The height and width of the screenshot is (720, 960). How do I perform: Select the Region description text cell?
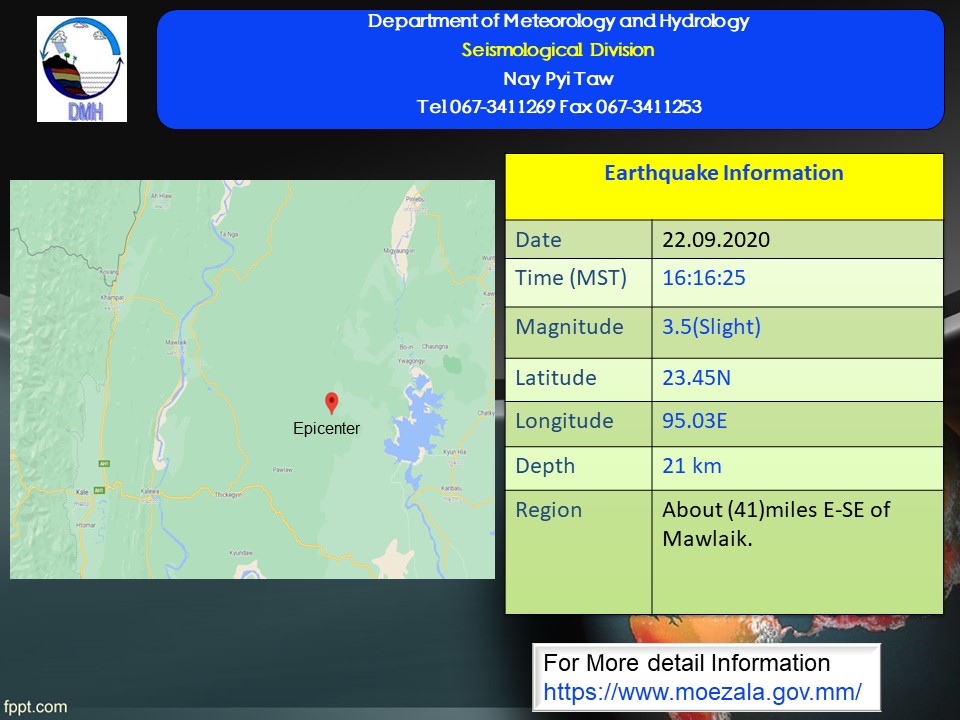click(775, 524)
